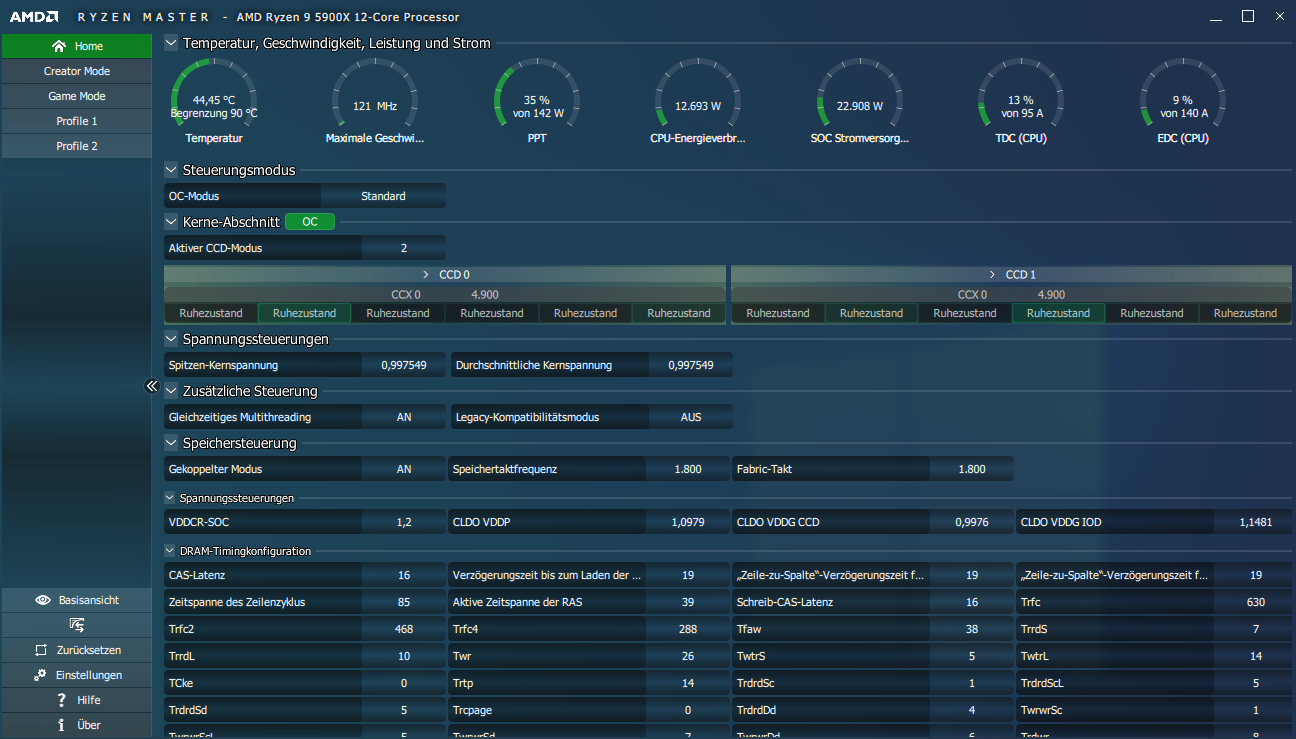The image size is (1296, 739).
Task: Collapse the Speichersteuerung section
Action: click(171, 443)
